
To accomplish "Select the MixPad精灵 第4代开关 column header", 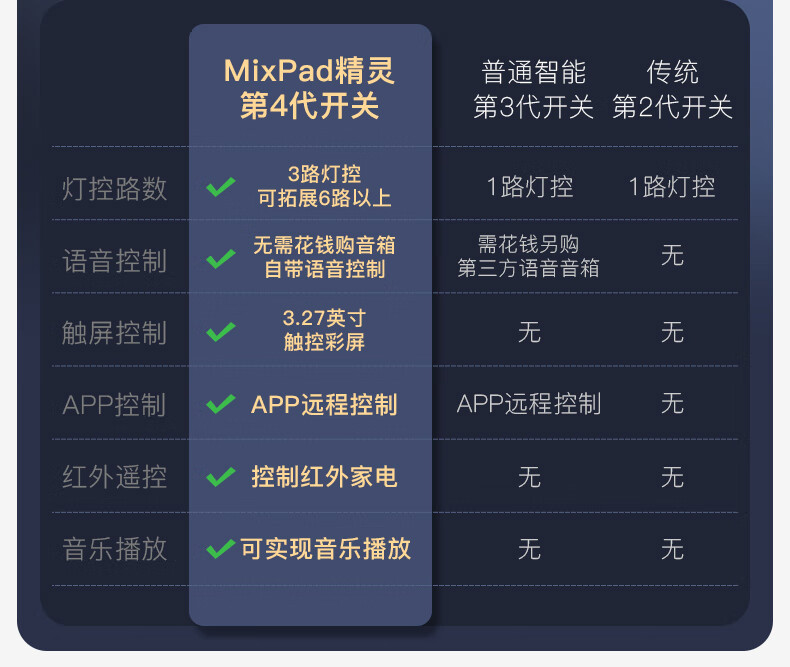I will [309, 88].
